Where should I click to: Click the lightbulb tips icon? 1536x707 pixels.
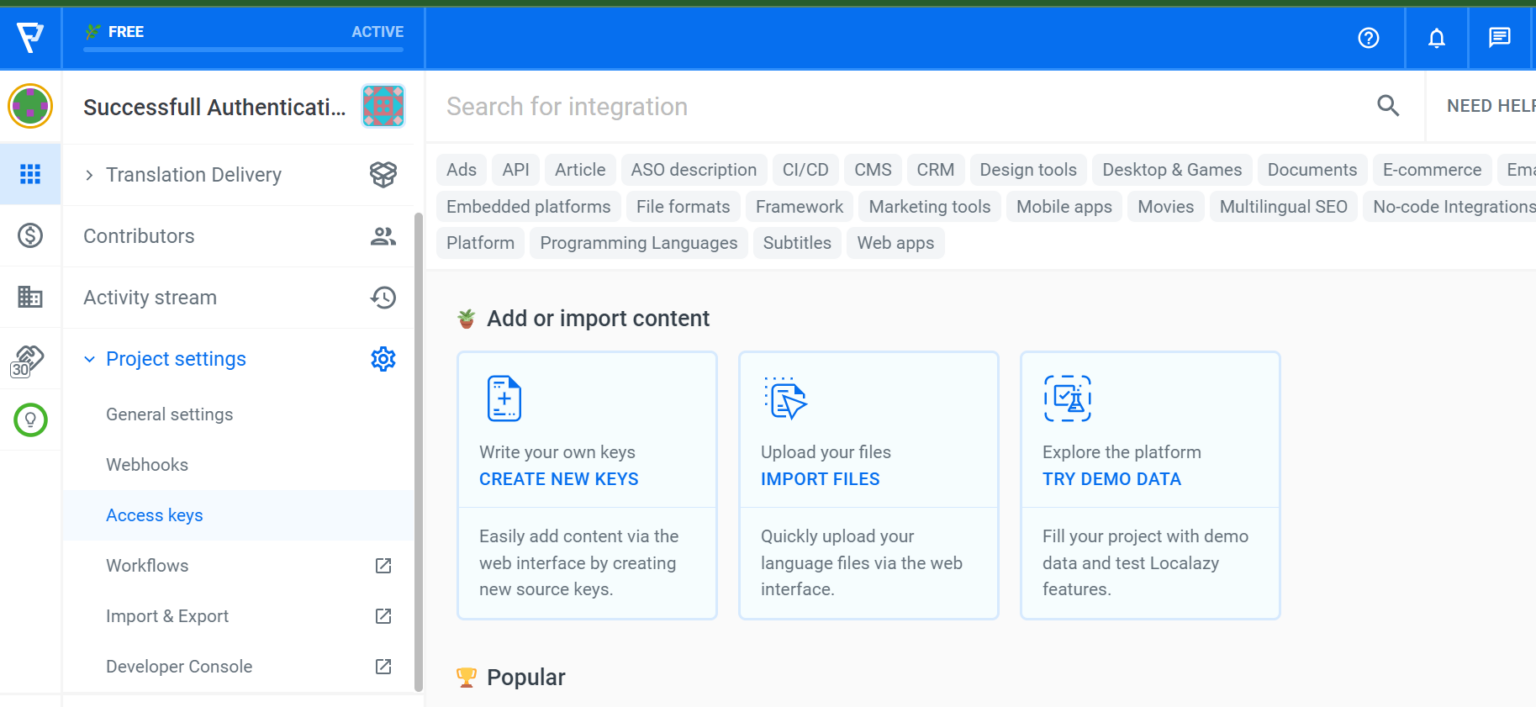click(30, 420)
